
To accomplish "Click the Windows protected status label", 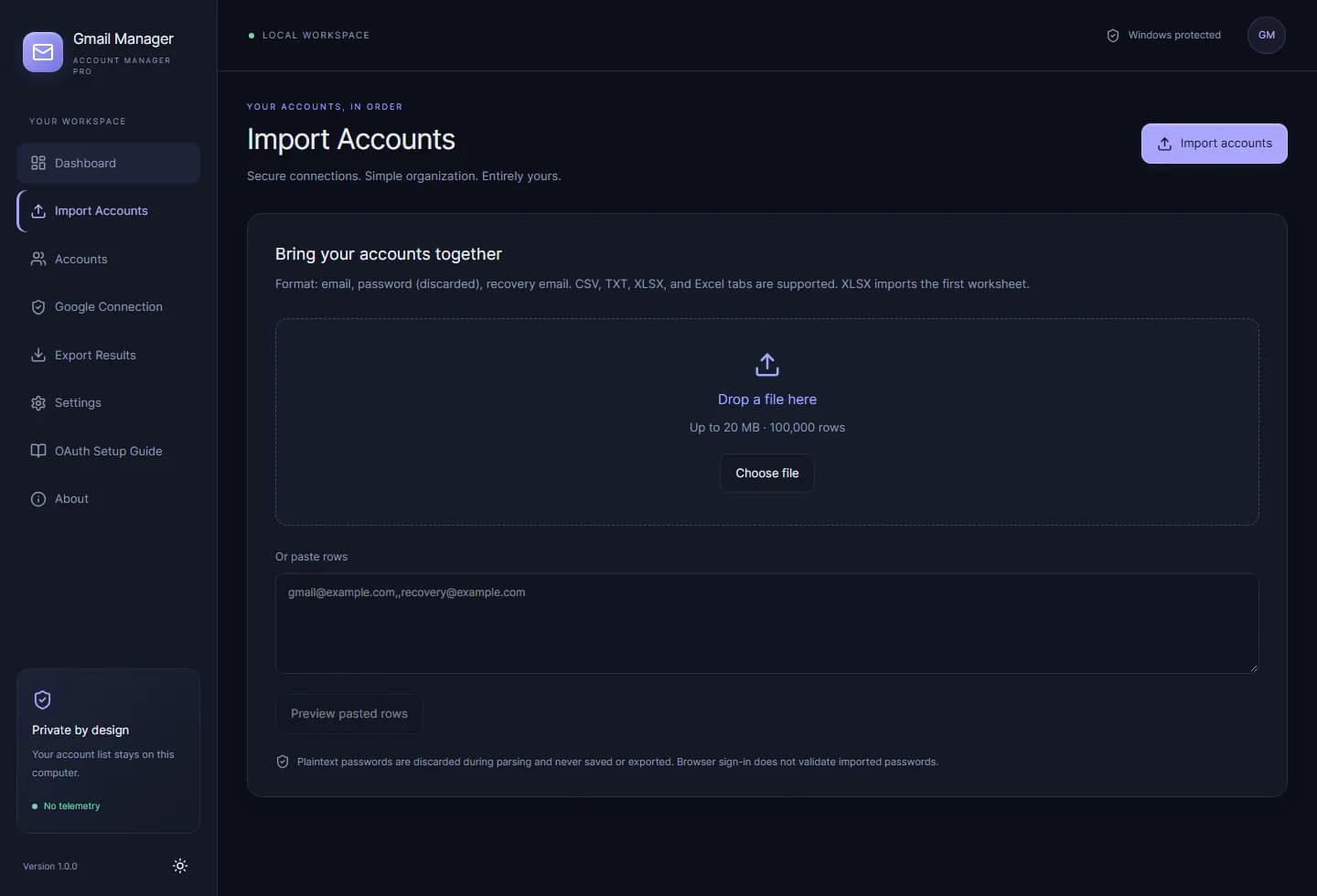I will (1174, 36).
